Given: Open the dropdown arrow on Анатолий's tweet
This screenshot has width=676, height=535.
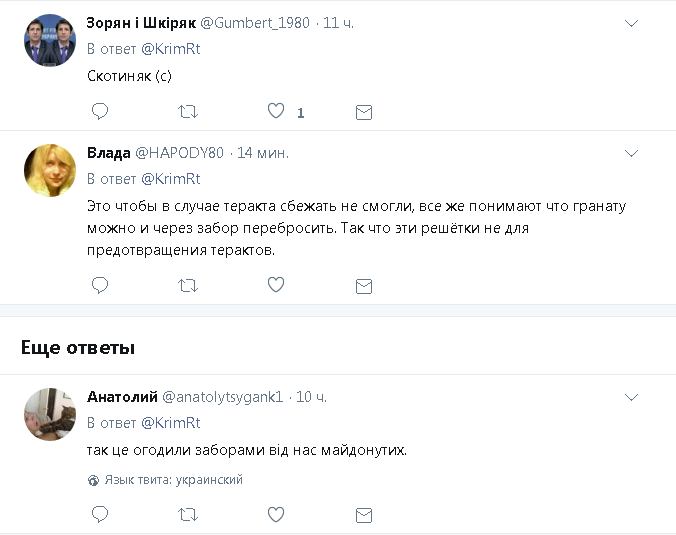Looking at the screenshot, I should point(631,397).
